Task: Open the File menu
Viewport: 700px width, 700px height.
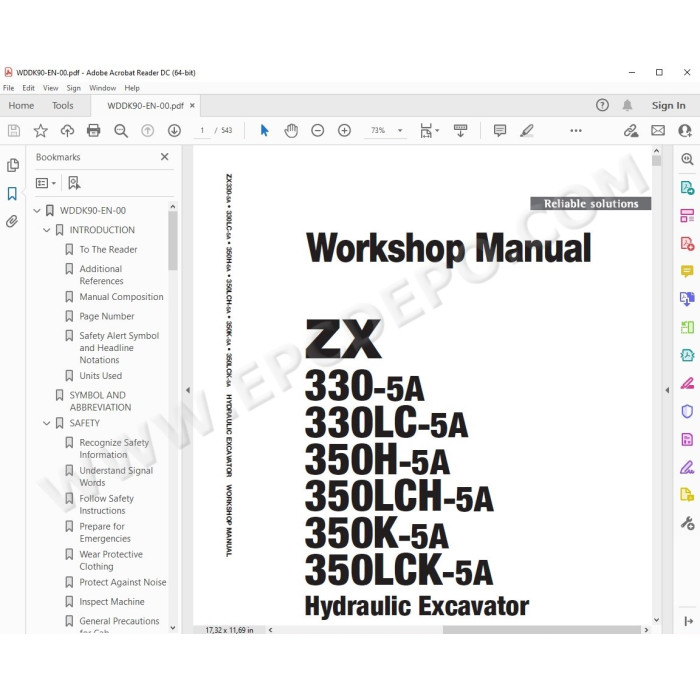Action: tap(8, 88)
